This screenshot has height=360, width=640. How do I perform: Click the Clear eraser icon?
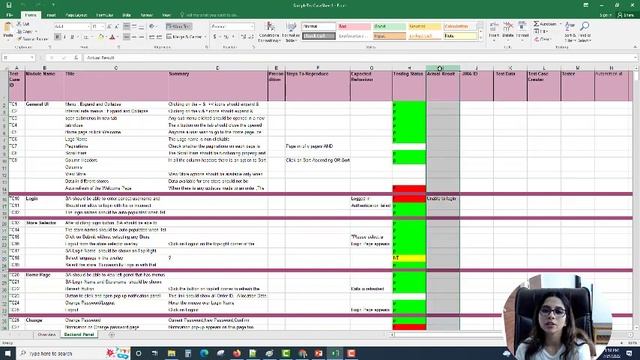point(536,39)
